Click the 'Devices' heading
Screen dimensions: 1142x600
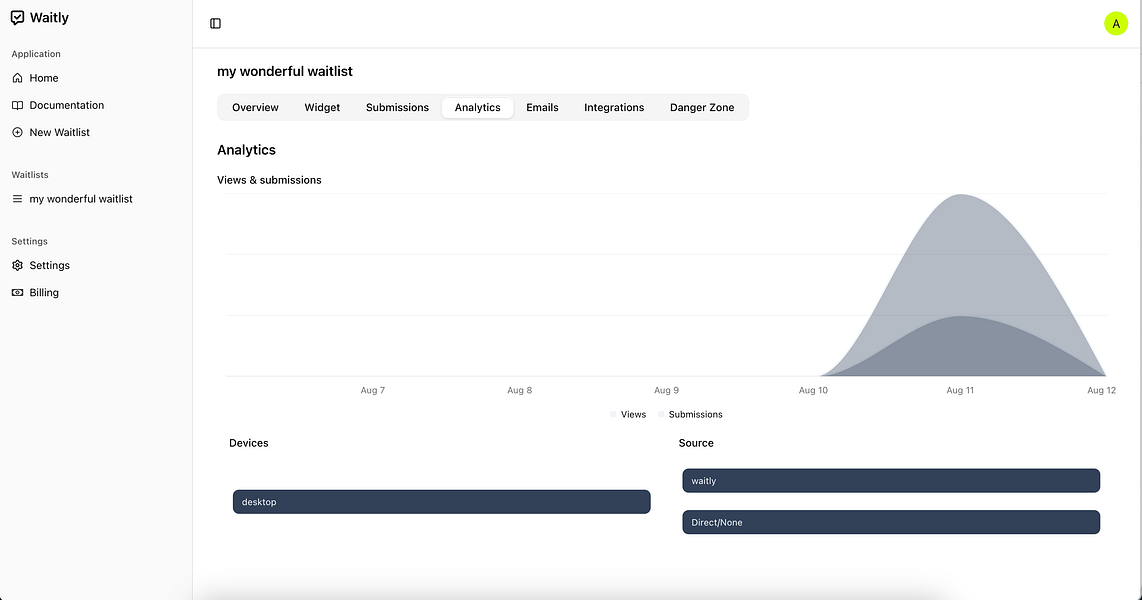pos(248,443)
